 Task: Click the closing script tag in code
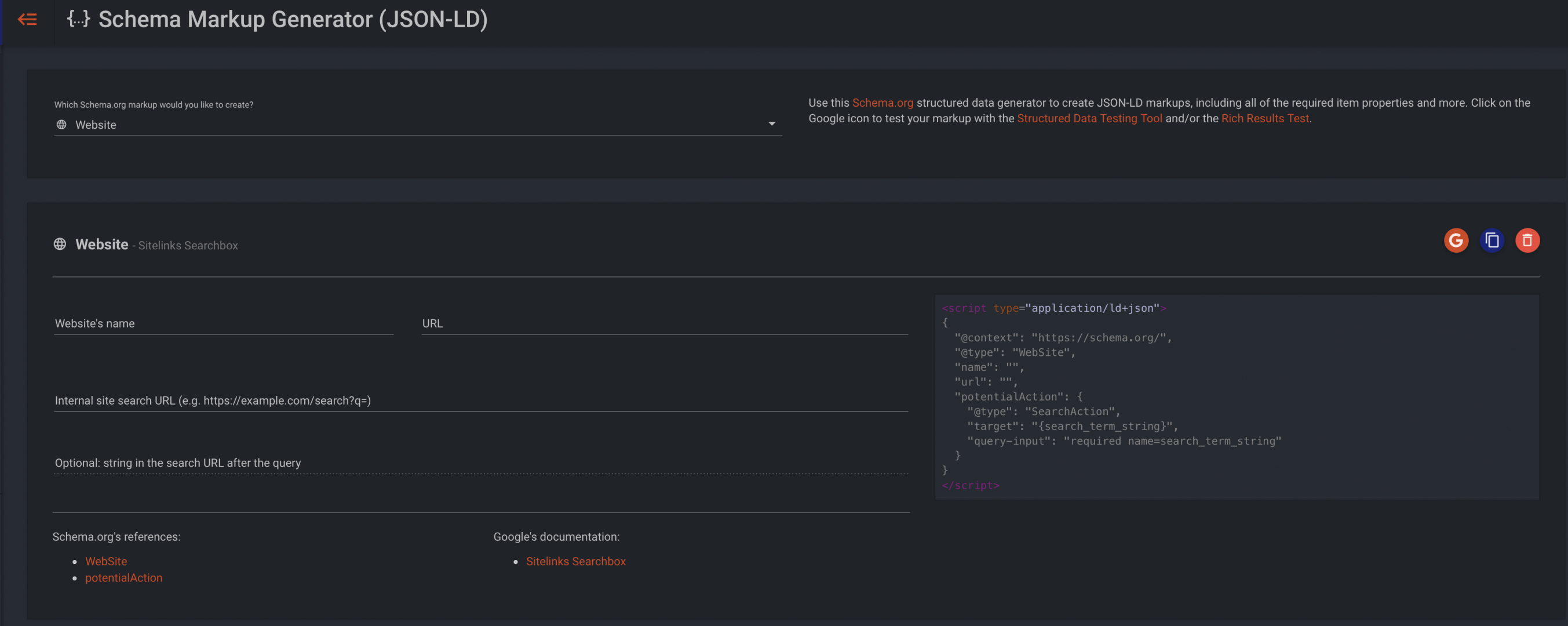[x=970, y=485]
